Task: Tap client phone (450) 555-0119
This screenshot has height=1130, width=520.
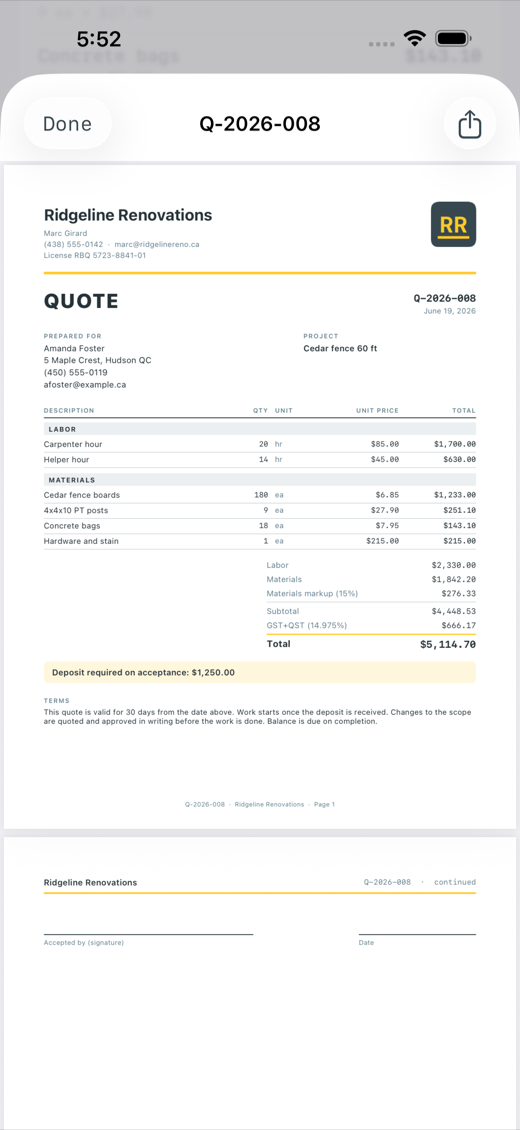Action: click(x=76, y=373)
